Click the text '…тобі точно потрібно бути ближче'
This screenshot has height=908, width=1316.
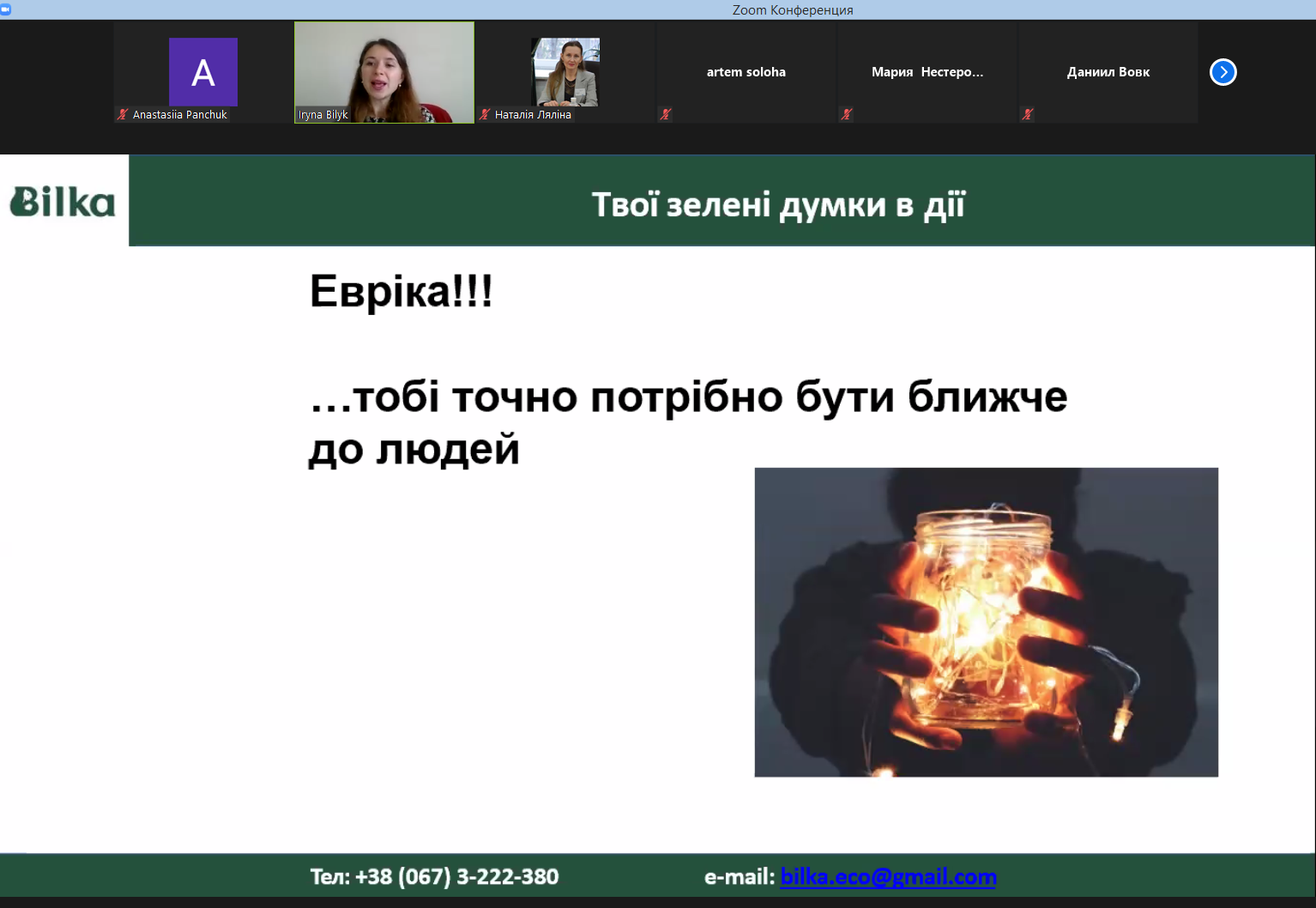tap(689, 396)
